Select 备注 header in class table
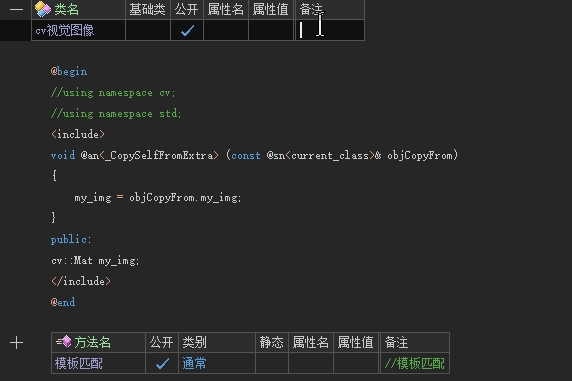Viewport: 572px width, 381px height. (x=329, y=9)
